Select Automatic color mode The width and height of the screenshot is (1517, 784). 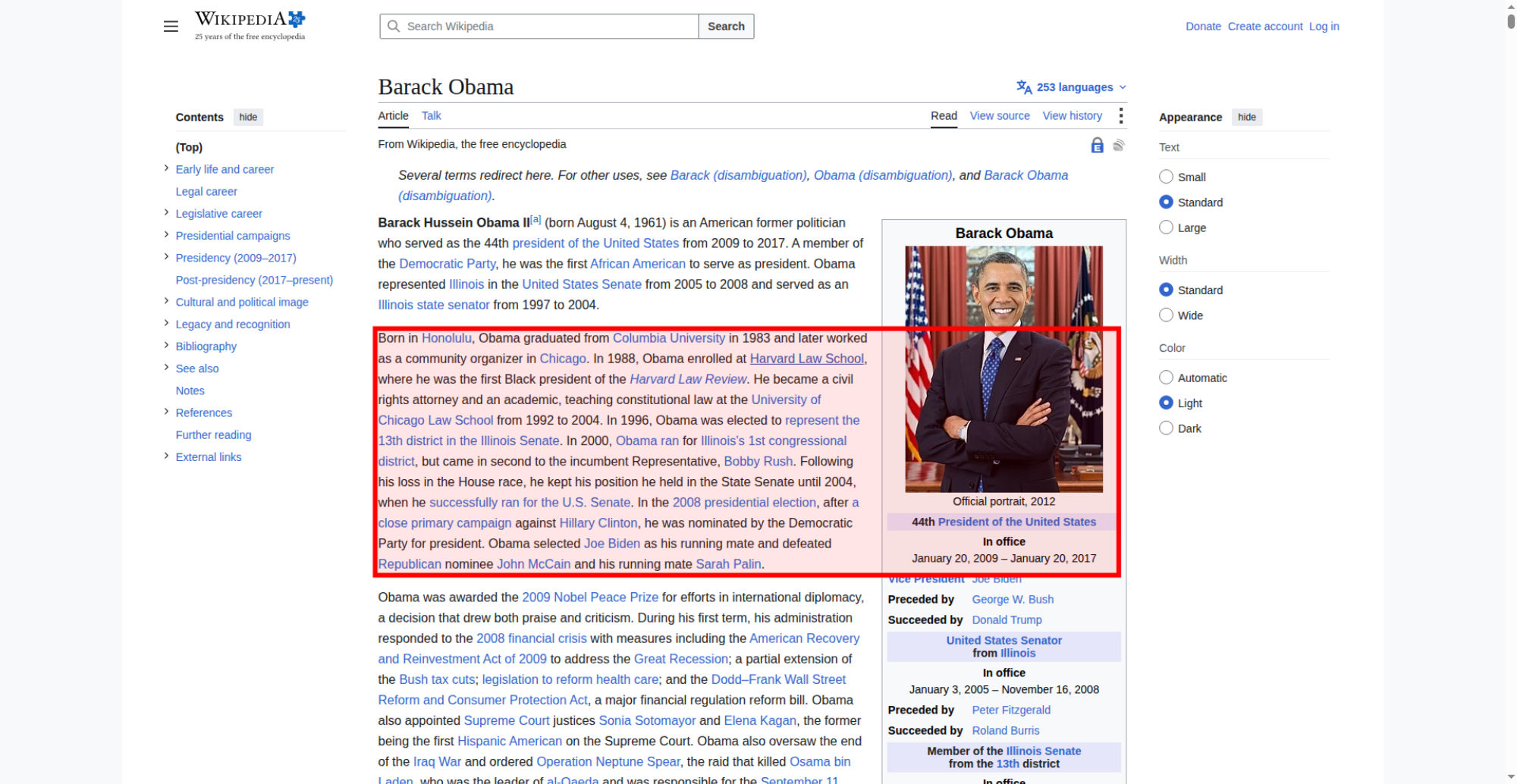pyautogui.click(x=1167, y=378)
